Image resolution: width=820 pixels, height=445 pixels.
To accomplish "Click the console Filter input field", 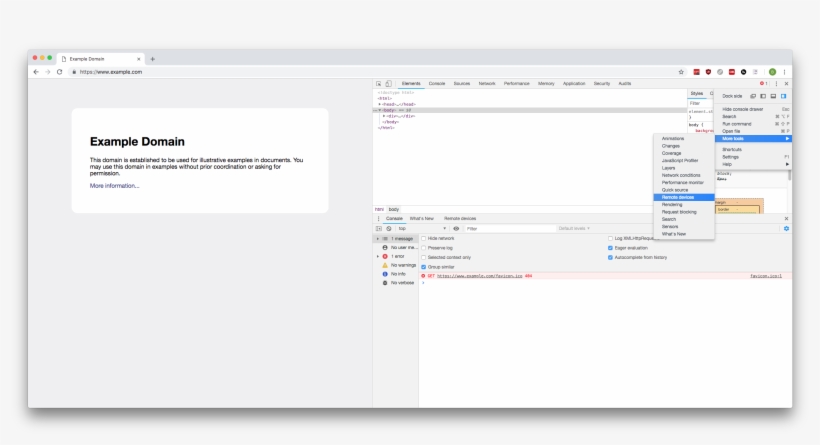I will (x=508, y=229).
